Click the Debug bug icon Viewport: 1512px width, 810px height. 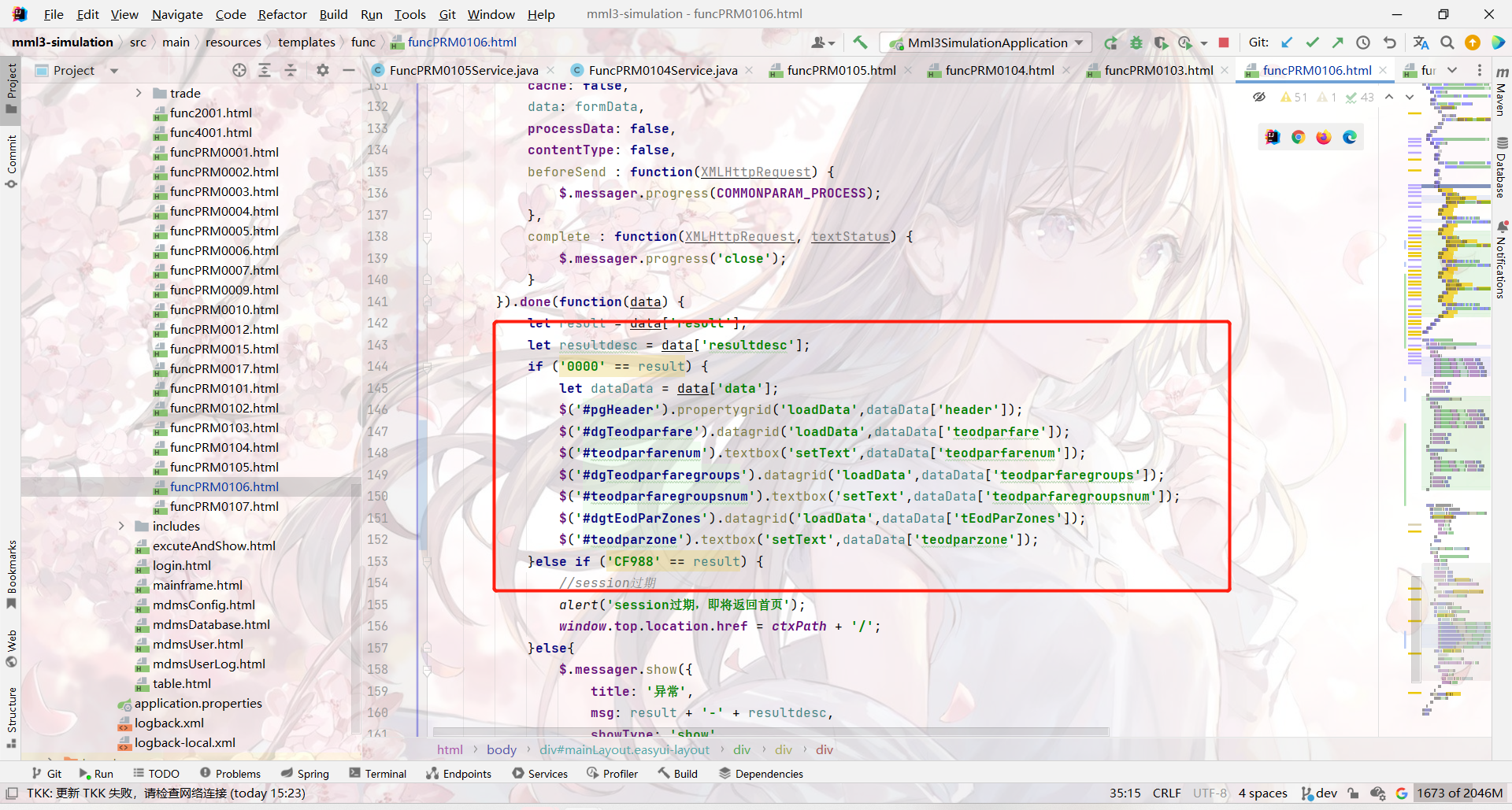click(1136, 43)
